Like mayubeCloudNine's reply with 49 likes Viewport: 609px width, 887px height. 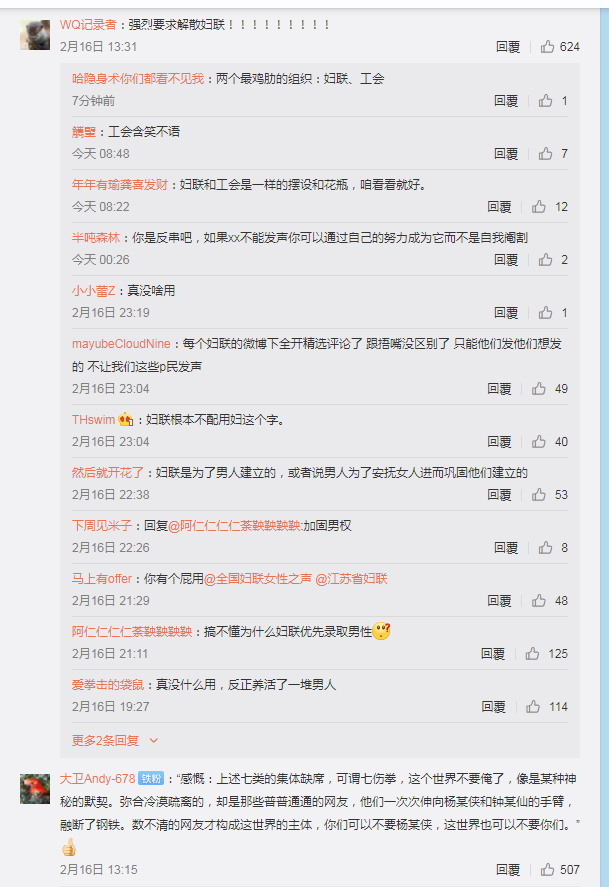(538, 389)
